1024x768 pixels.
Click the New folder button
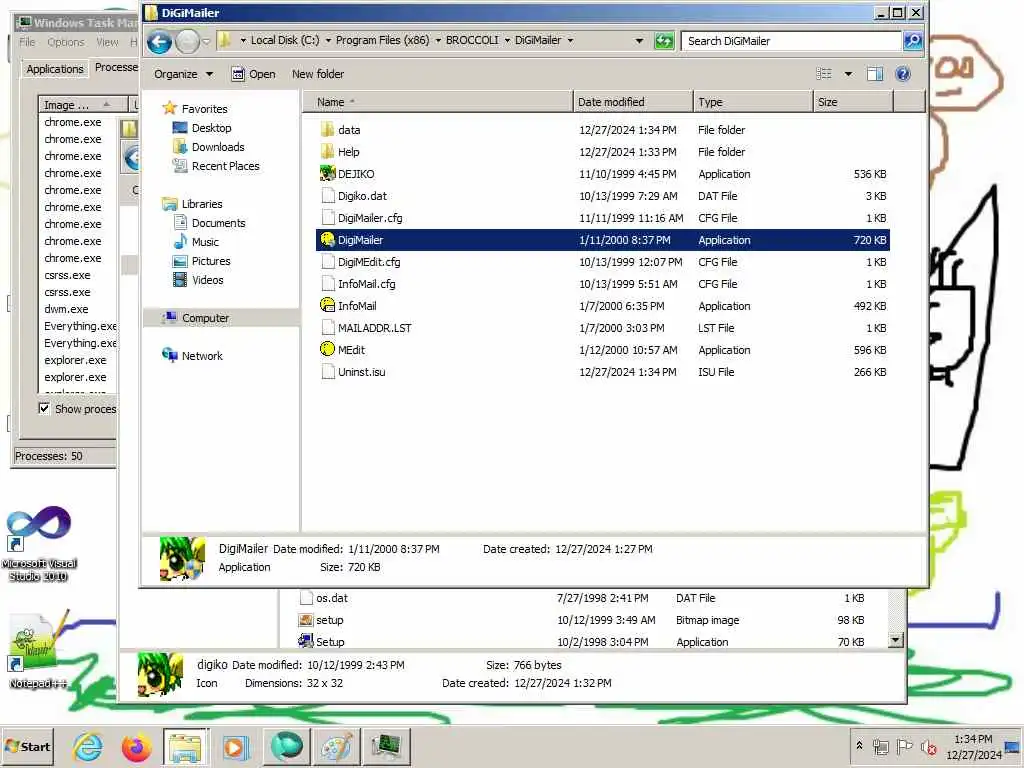[317, 74]
